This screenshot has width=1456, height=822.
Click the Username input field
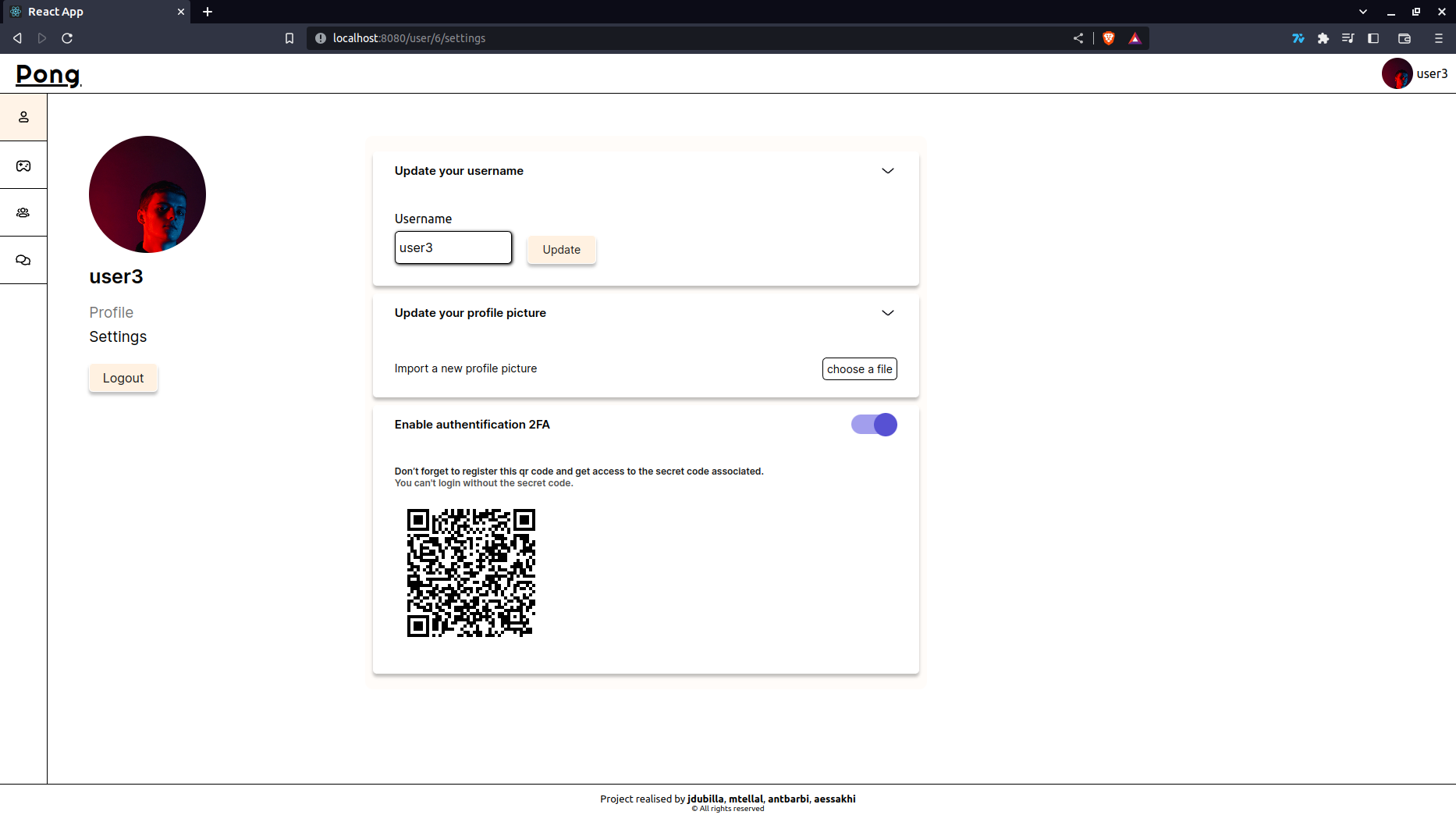point(453,247)
